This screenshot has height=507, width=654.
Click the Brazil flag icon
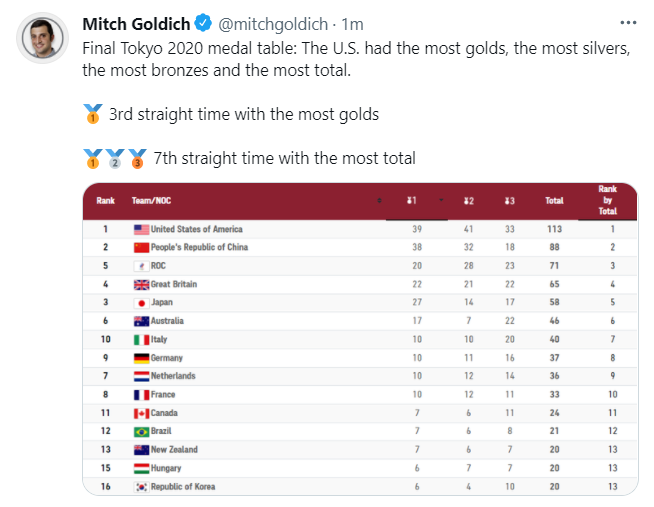point(141,432)
